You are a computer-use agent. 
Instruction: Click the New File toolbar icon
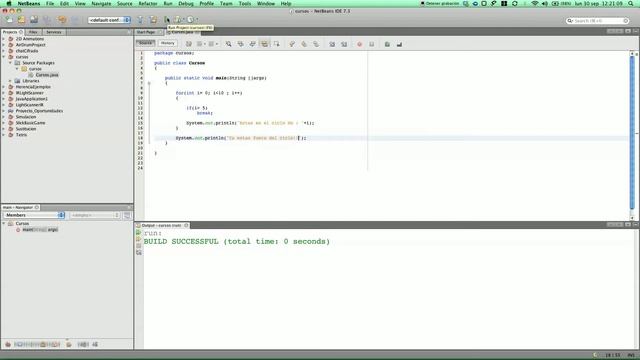(9, 20)
